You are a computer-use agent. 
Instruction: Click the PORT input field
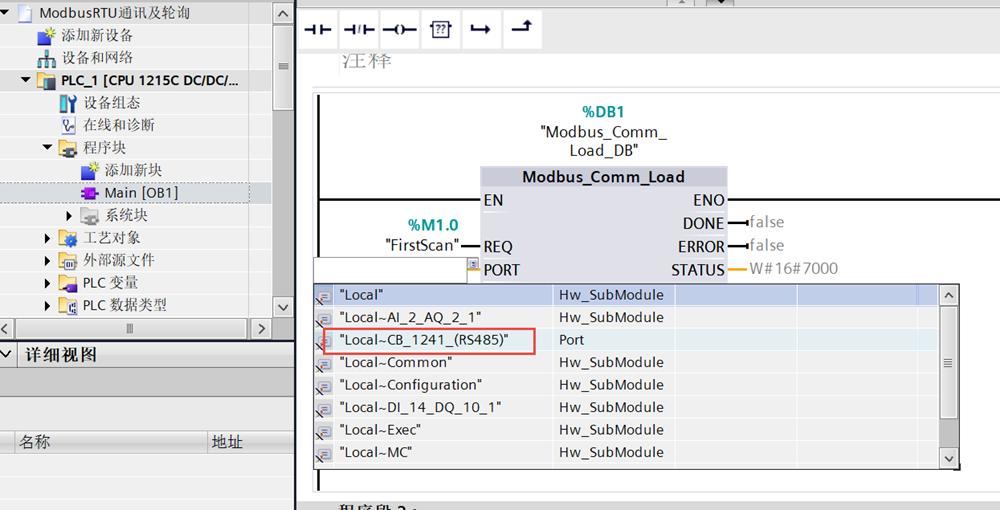tap(390, 270)
